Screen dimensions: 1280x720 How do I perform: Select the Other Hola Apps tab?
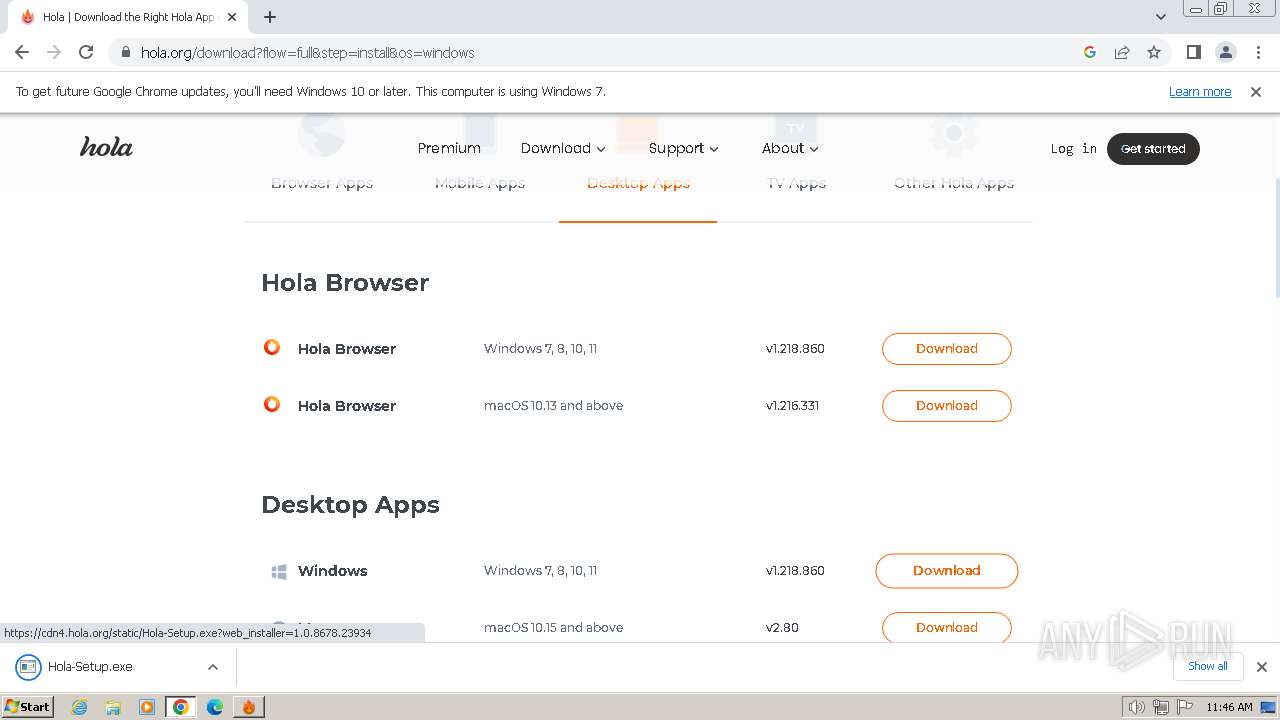click(x=954, y=183)
